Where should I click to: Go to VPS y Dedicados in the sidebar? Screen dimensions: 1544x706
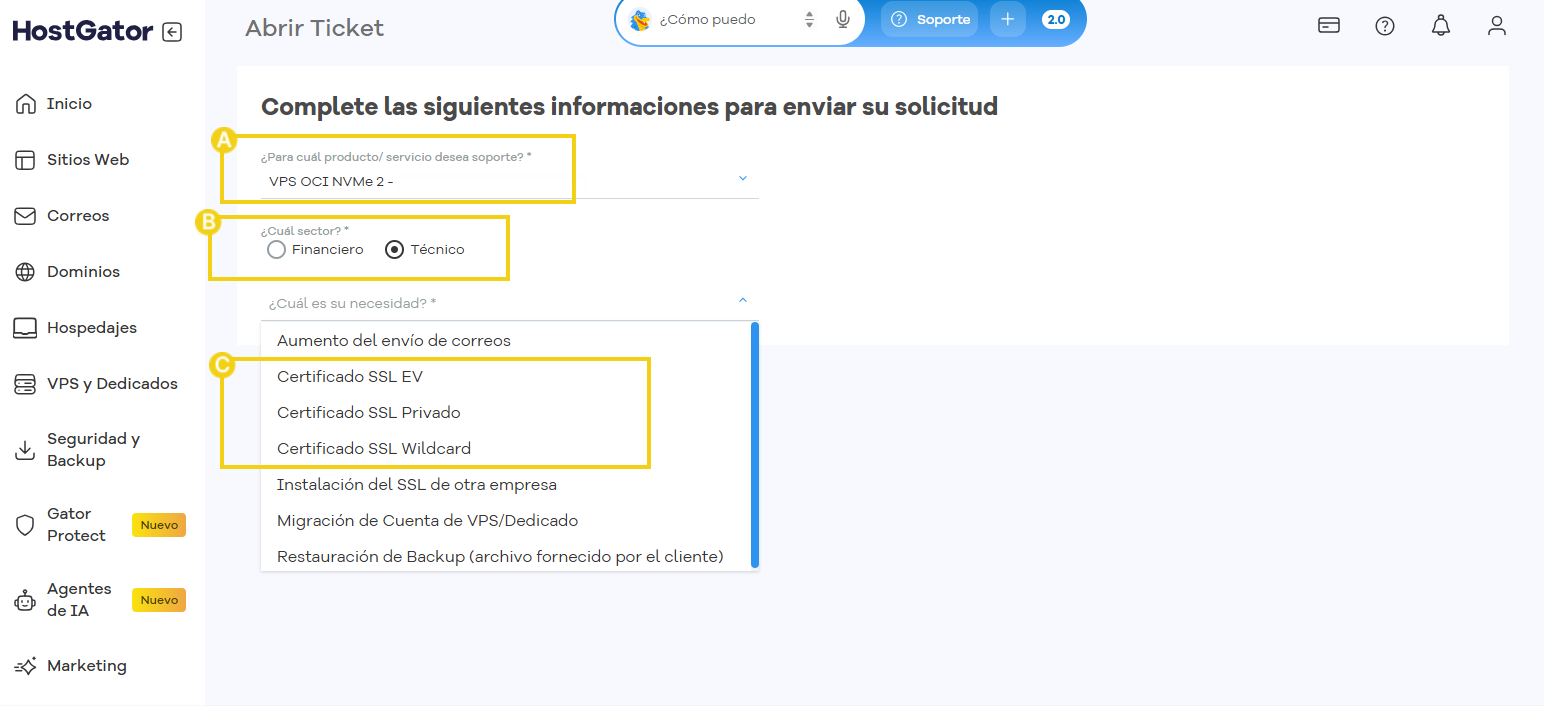[x=112, y=384]
